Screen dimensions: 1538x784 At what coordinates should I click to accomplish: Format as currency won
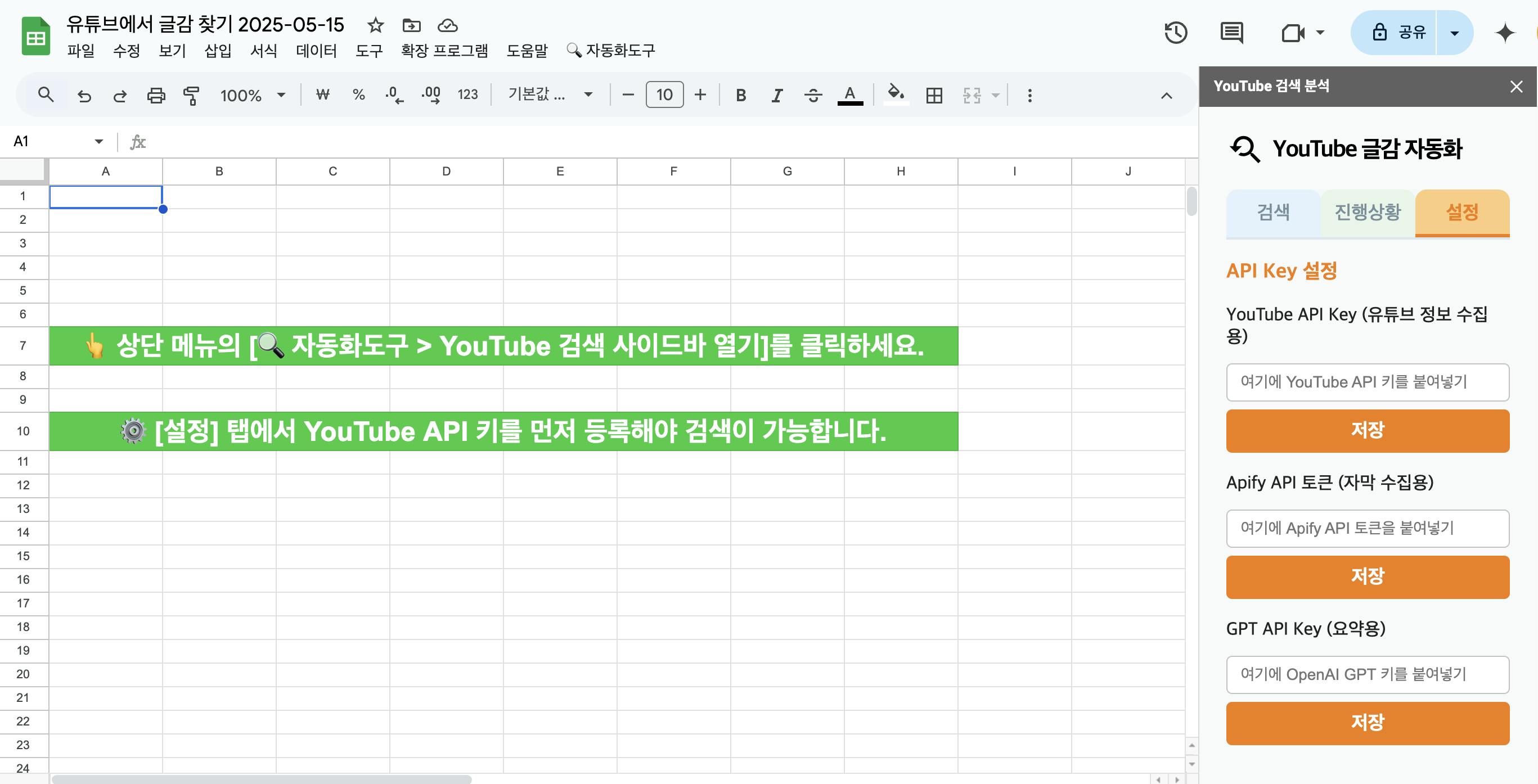(x=322, y=94)
